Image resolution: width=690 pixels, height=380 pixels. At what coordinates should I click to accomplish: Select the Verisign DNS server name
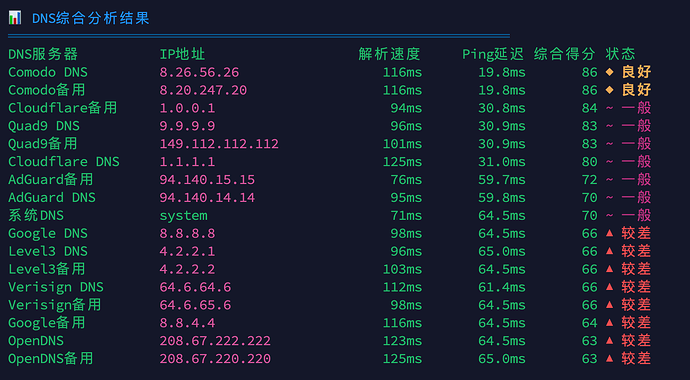(x=56, y=287)
